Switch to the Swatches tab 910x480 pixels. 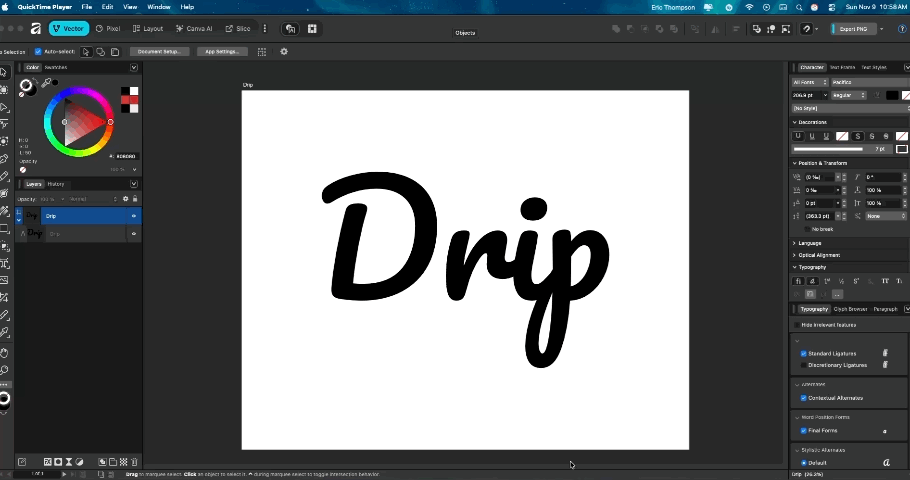pos(56,67)
